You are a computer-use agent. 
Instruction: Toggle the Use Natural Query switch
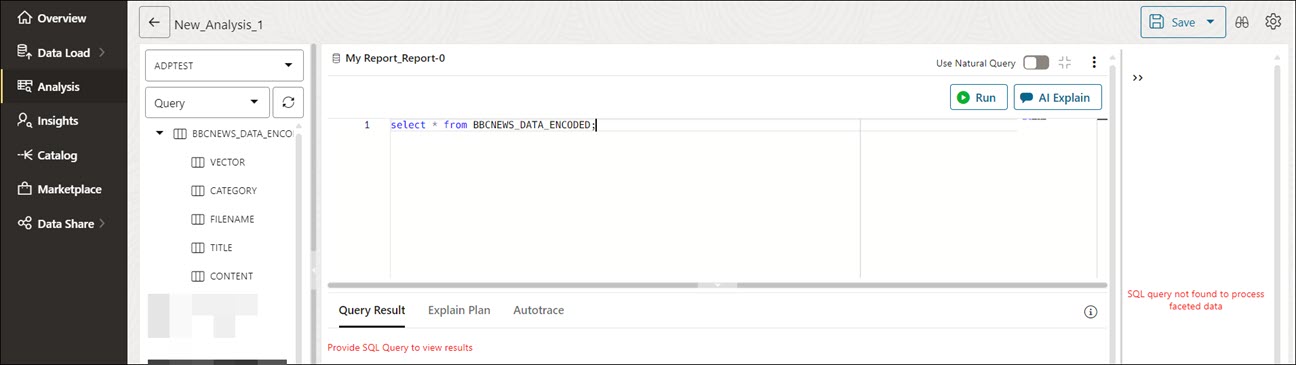(1036, 63)
